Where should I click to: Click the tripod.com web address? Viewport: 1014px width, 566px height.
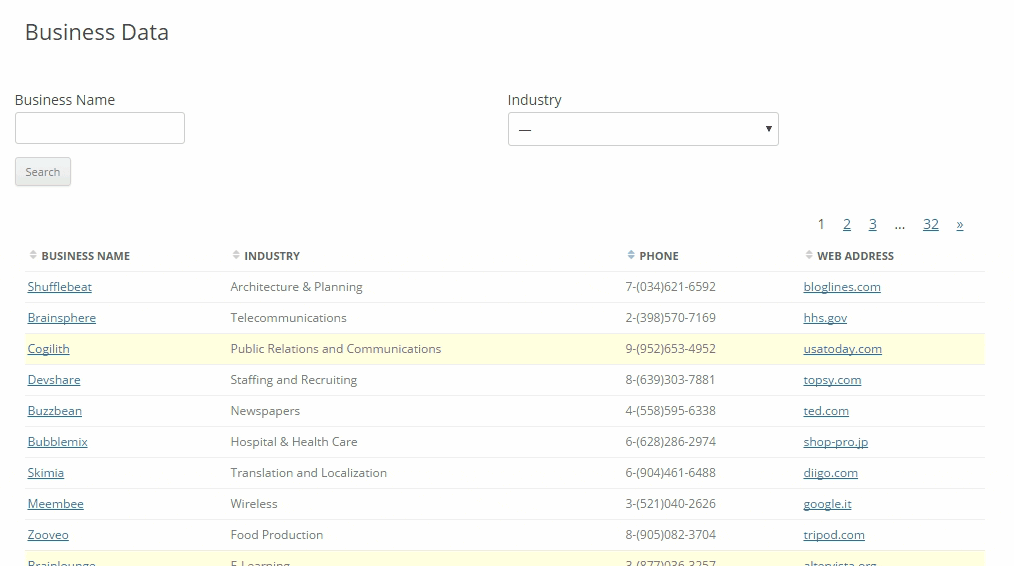(834, 535)
